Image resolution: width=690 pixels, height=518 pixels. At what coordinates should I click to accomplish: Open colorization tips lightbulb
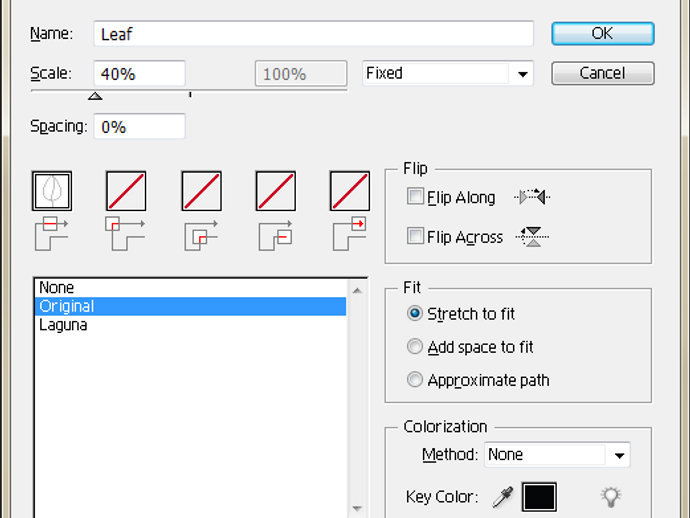click(611, 497)
